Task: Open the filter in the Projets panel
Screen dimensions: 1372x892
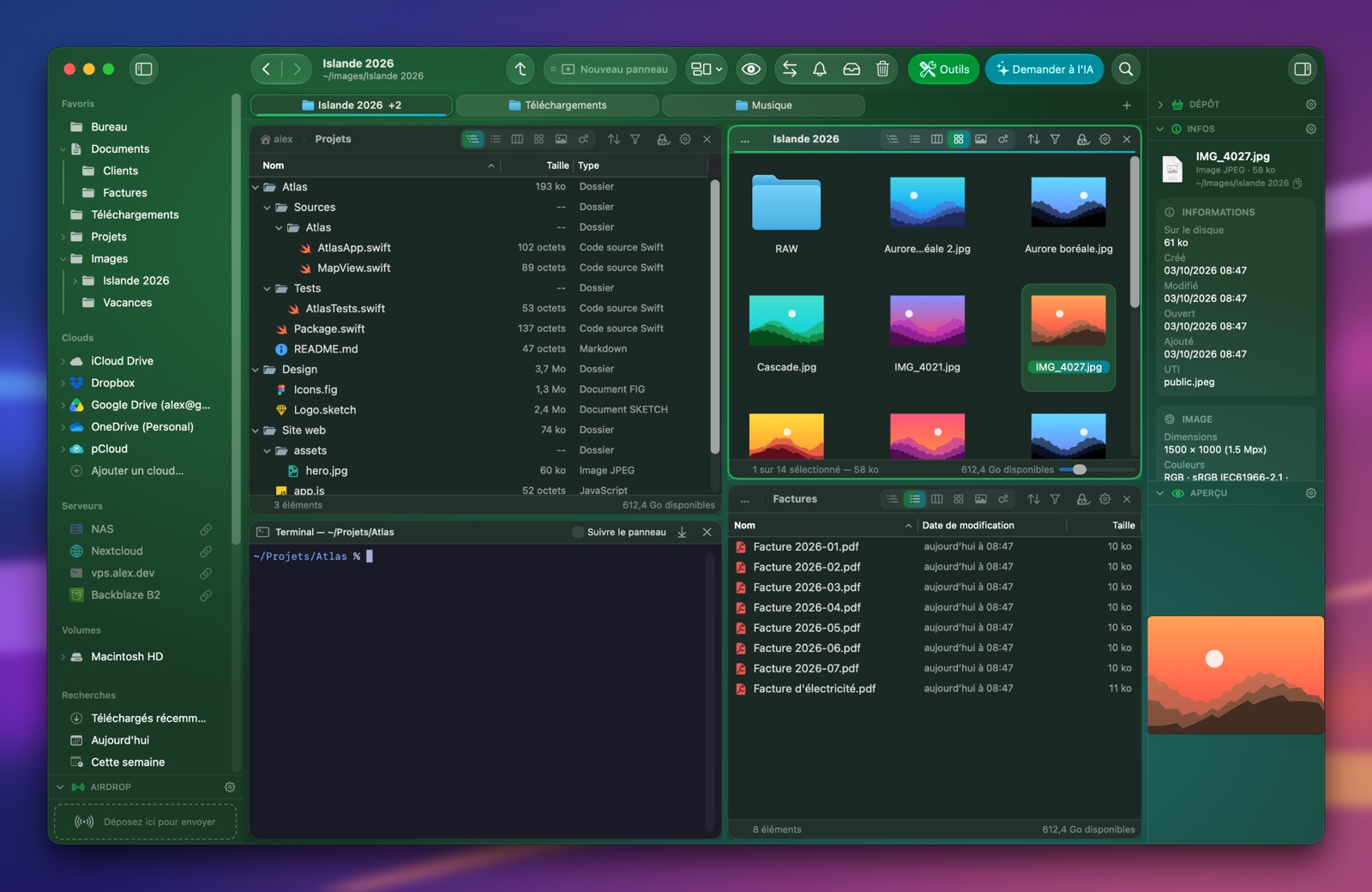Action: (635, 139)
